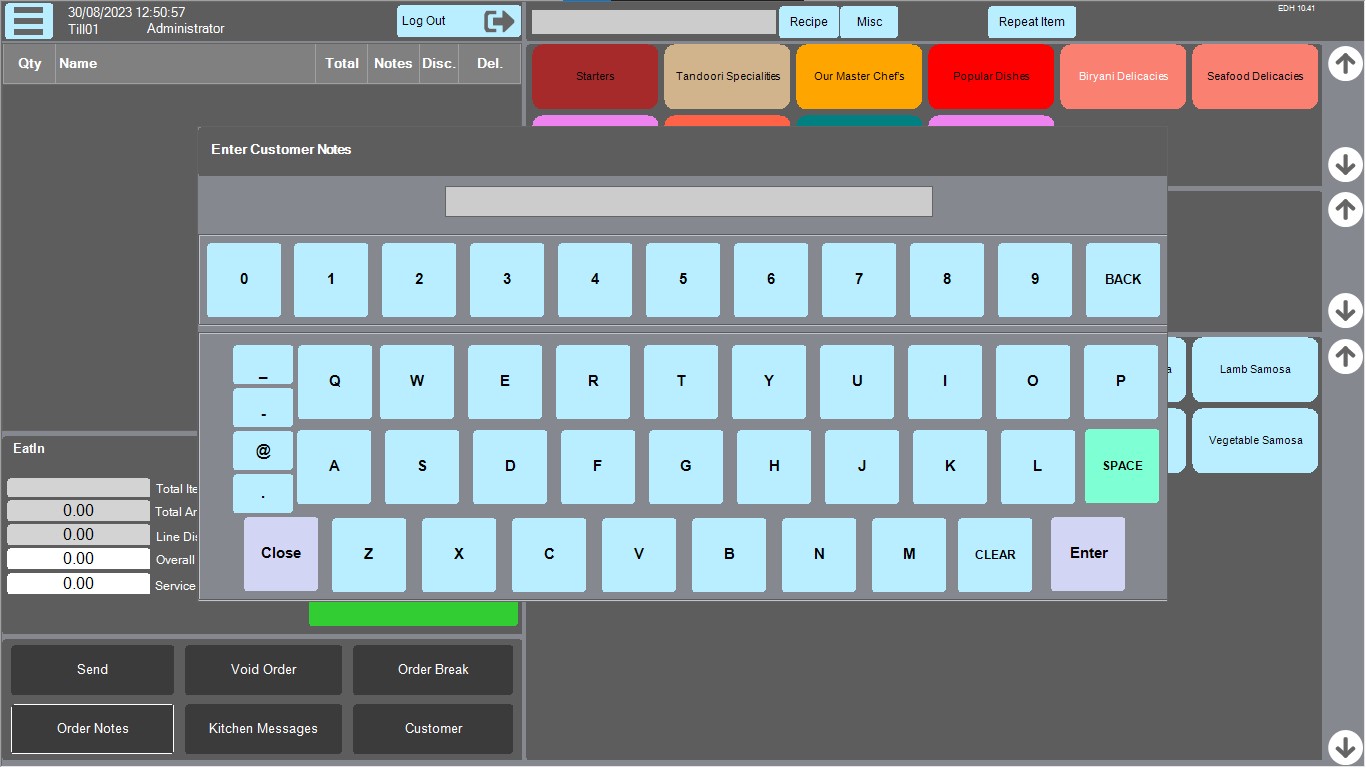The width and height of the screenshot is (1366, 768).
Task: Open the hamburger main menu
Action: (x=29, y=21)
